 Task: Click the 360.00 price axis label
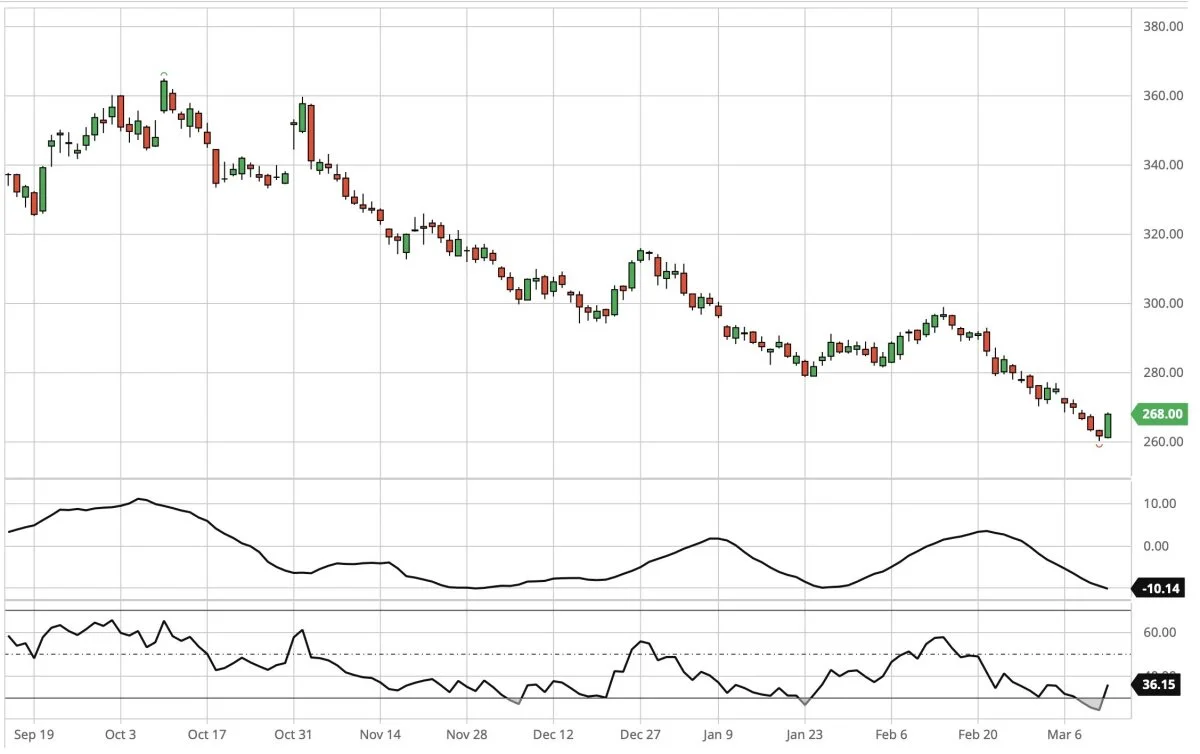1163,96
